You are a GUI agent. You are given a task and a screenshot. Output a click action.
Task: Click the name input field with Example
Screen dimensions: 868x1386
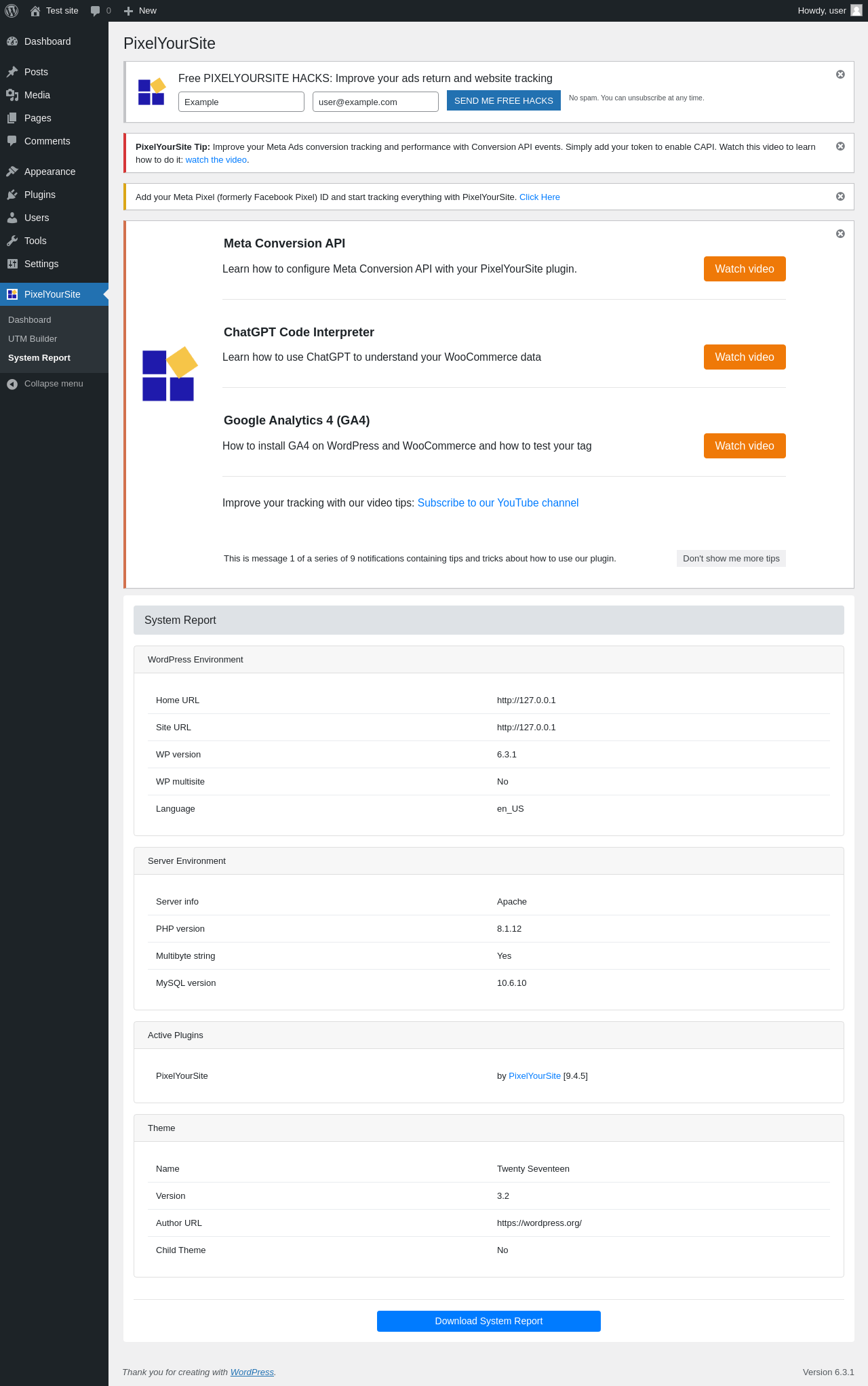[241, 102]
